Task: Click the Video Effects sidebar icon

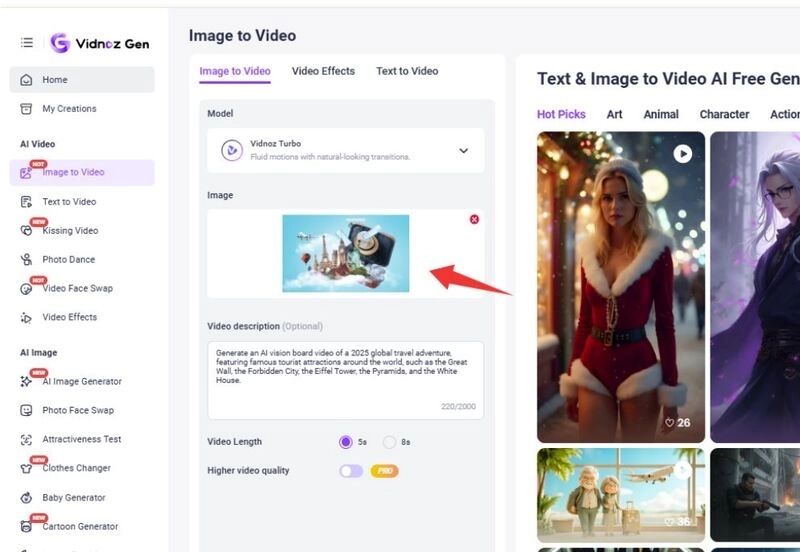Action: 26,318
